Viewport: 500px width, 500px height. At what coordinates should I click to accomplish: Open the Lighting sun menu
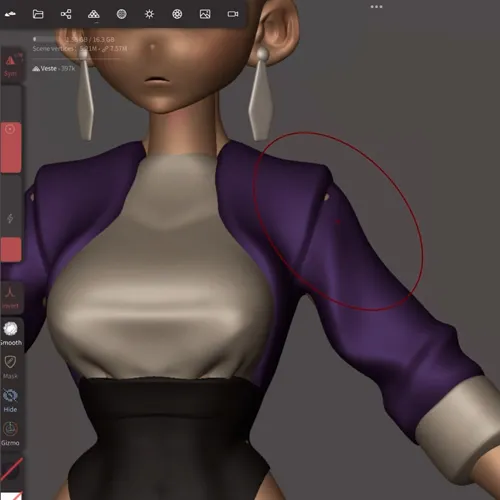[149, 14]
